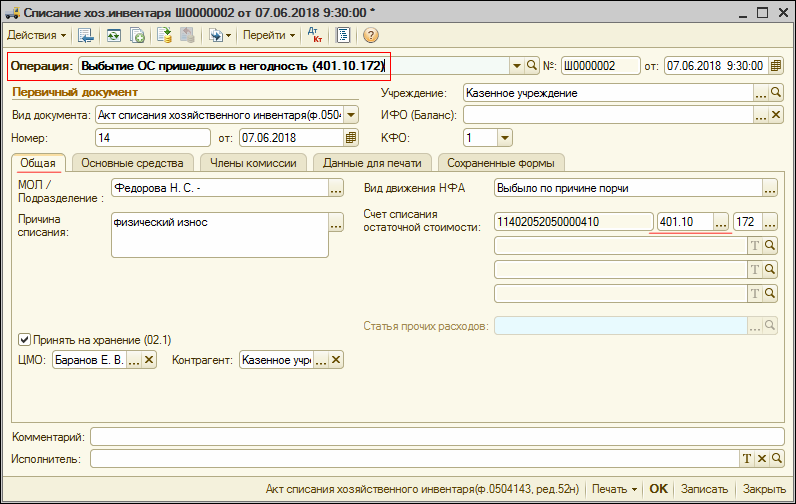Open the Действия menu
Image resolution: width=796 pixels, height=504 pixels.
37,36
